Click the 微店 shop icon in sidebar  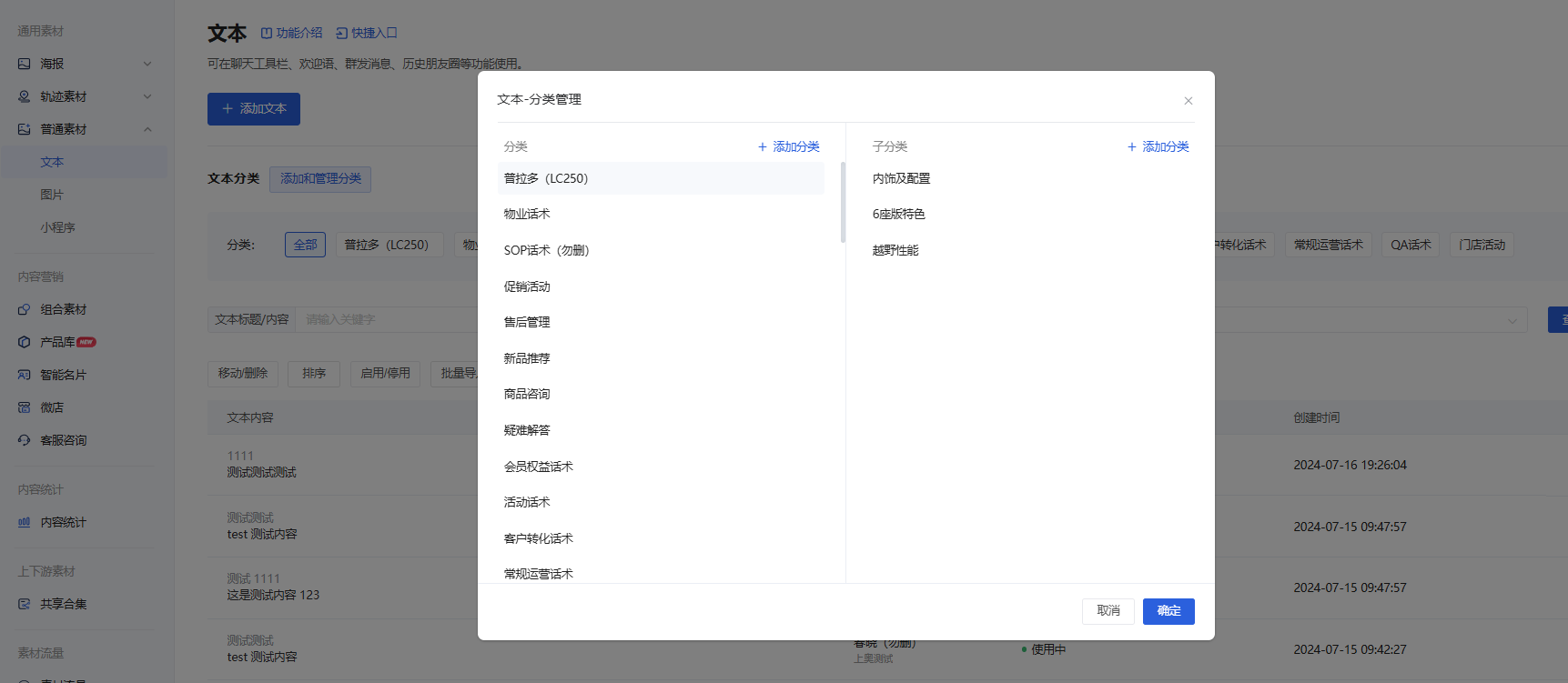tap(25, 407)
